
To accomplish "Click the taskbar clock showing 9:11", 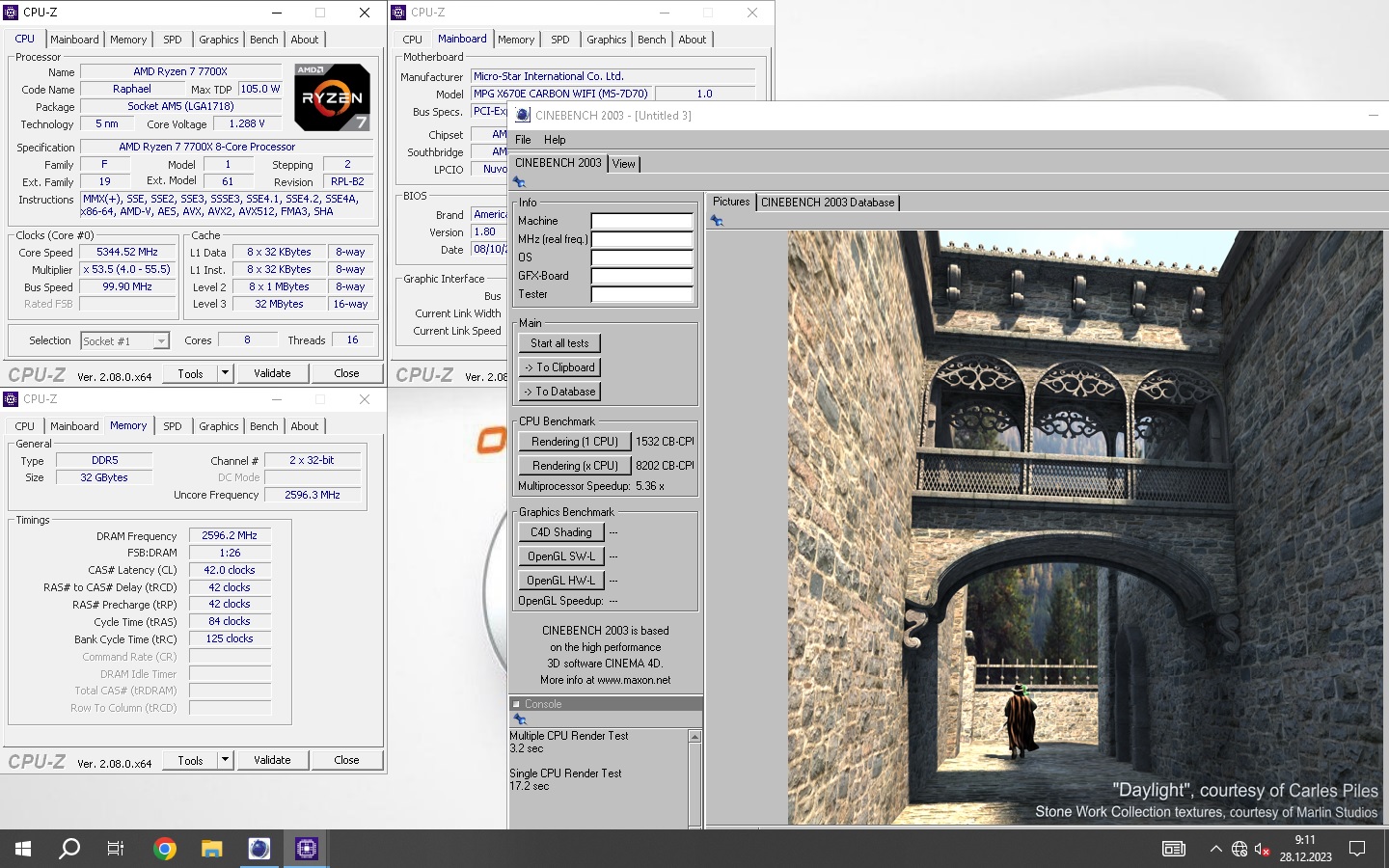I will pyautogui.click(x=1305, y=849).
